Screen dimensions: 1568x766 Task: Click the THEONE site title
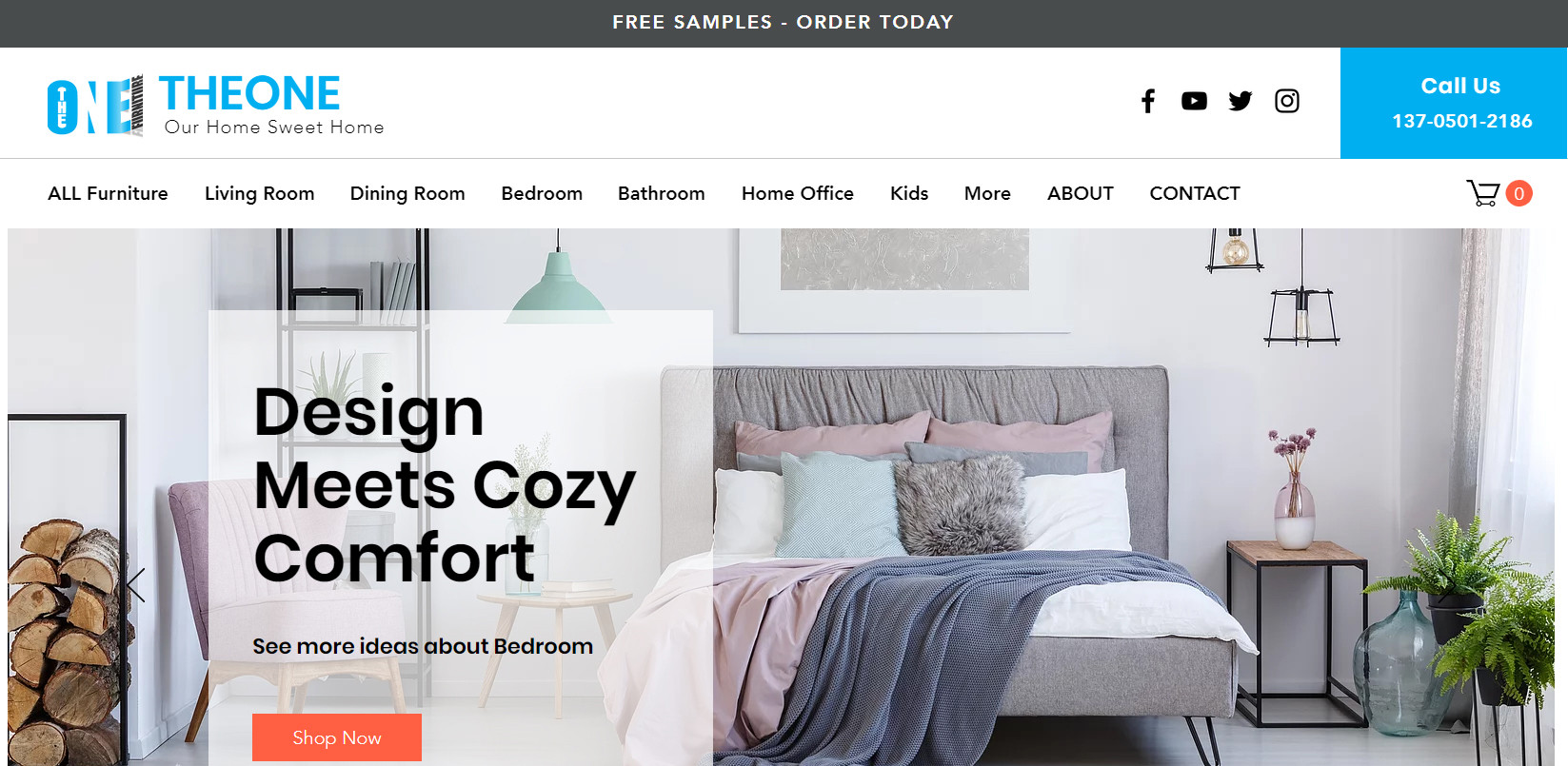(249, 94)
